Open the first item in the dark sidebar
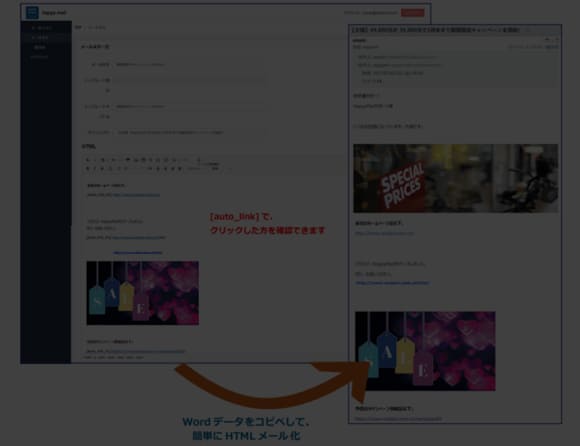 click(42, 28)
